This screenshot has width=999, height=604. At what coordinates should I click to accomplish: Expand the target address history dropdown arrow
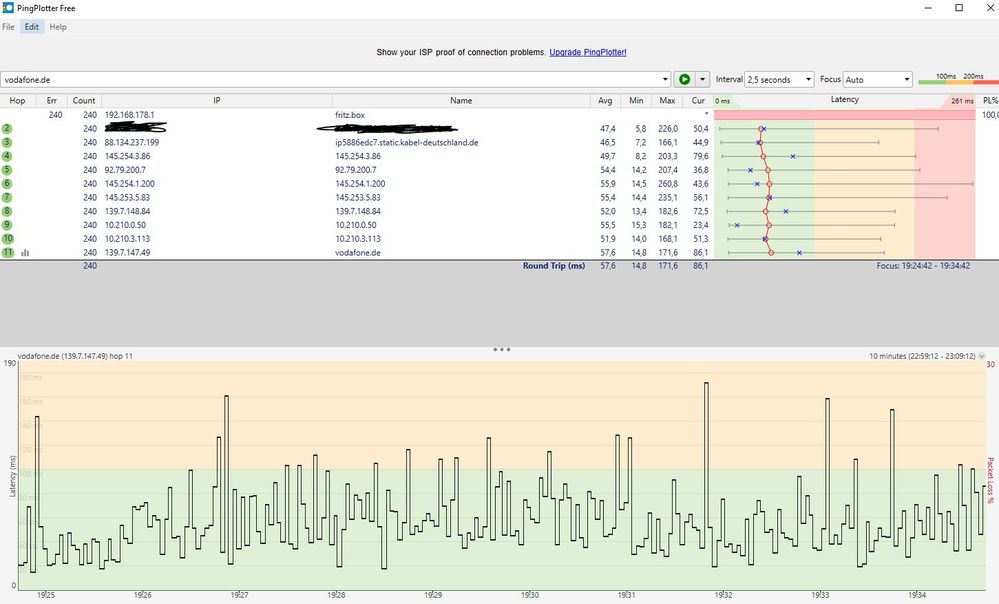665,80
